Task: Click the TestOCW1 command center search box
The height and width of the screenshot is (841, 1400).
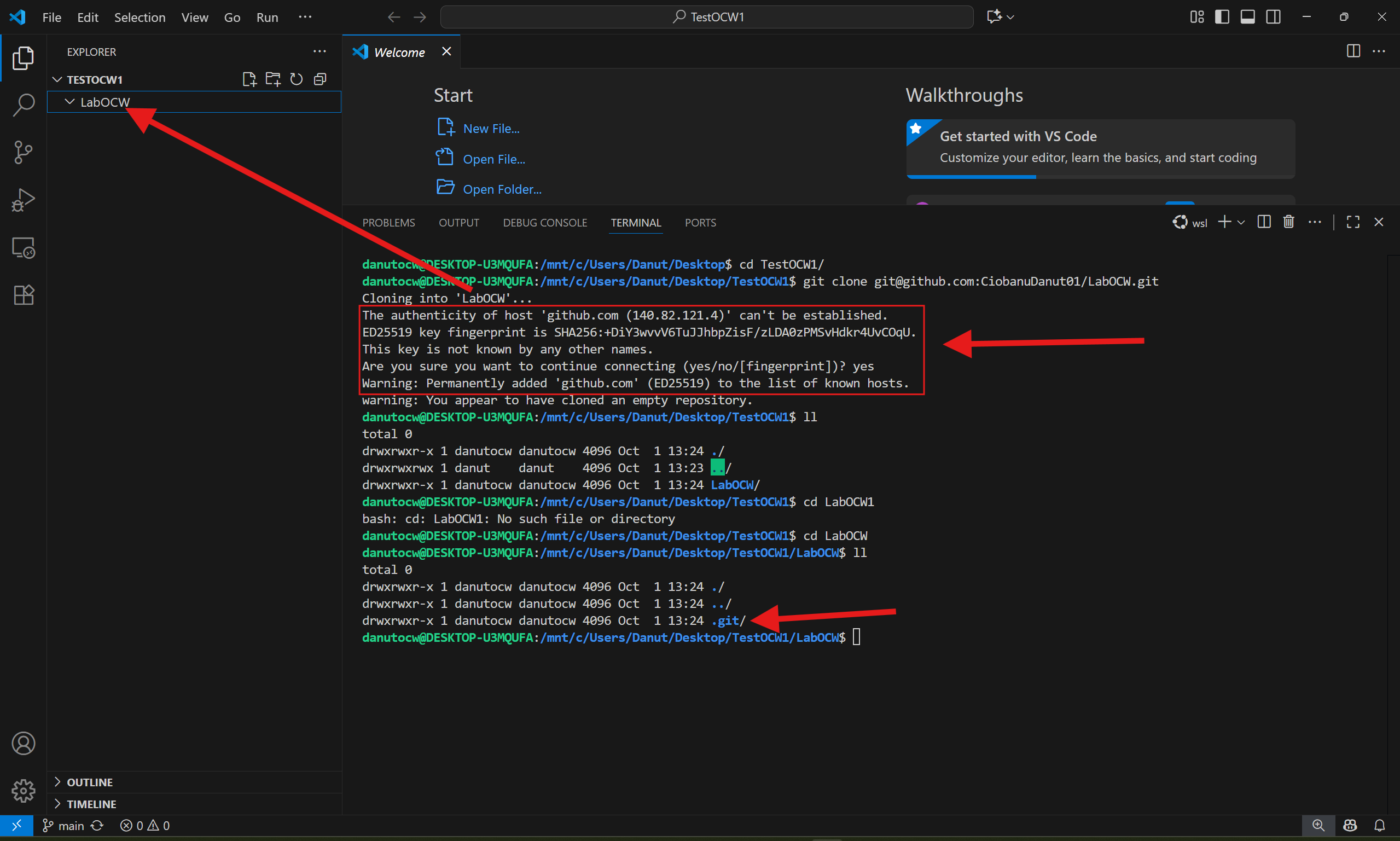Action: click(x=706, y=17)
